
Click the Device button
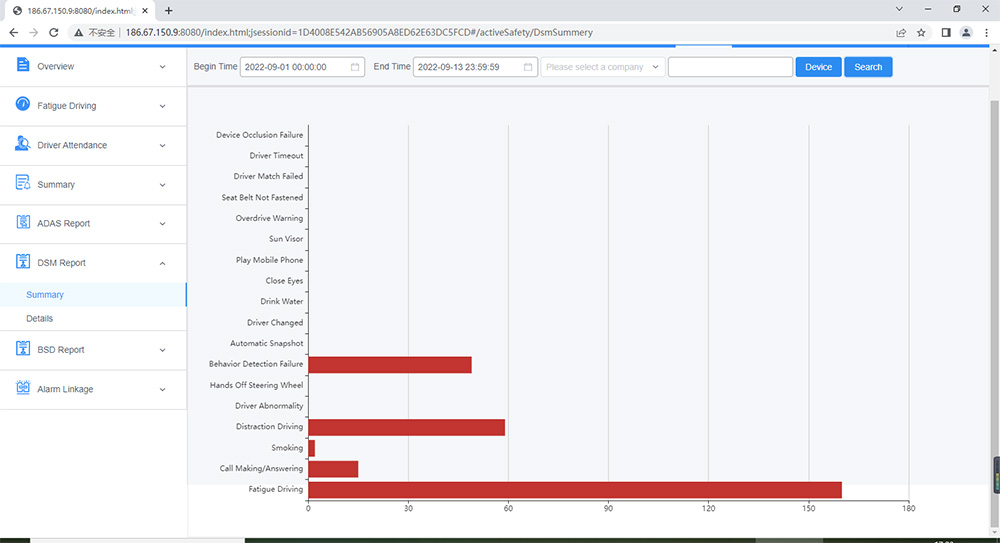(x=818, y=67)
